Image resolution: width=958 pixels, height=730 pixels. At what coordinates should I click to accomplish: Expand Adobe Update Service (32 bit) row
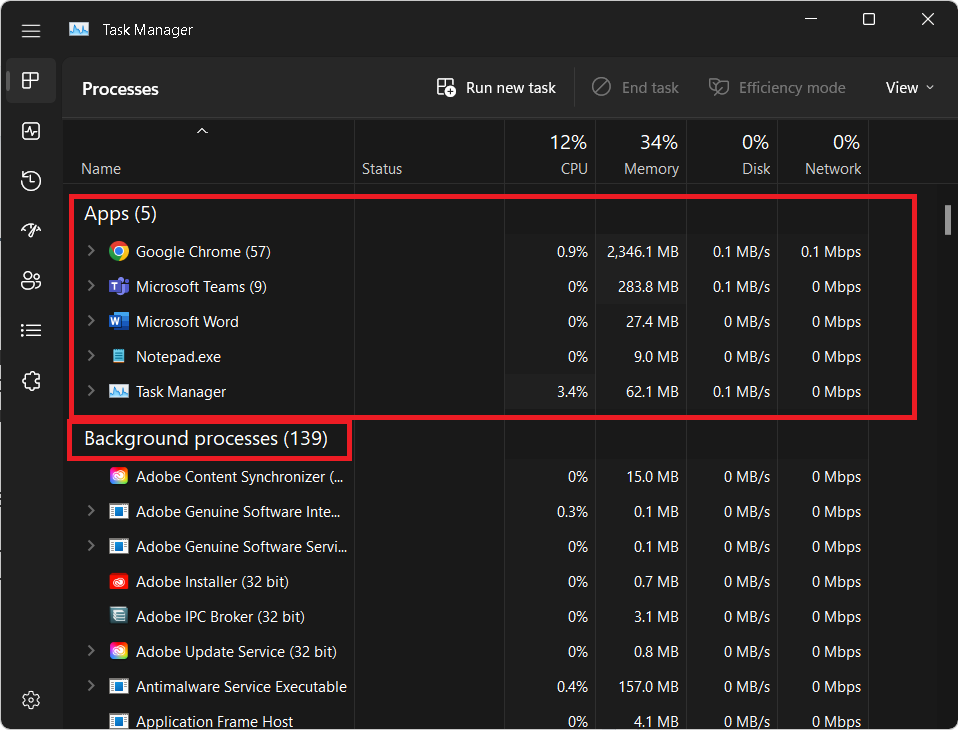tap(91, 651)
